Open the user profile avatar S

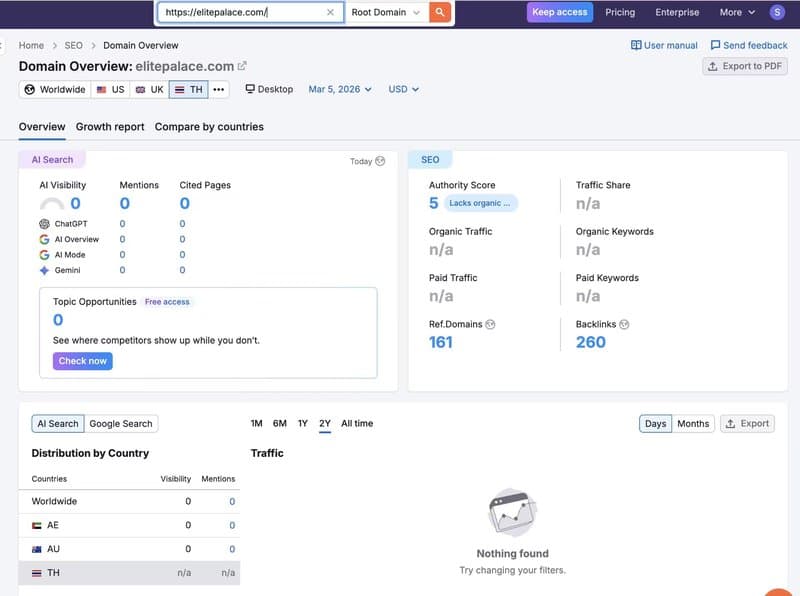777,12
